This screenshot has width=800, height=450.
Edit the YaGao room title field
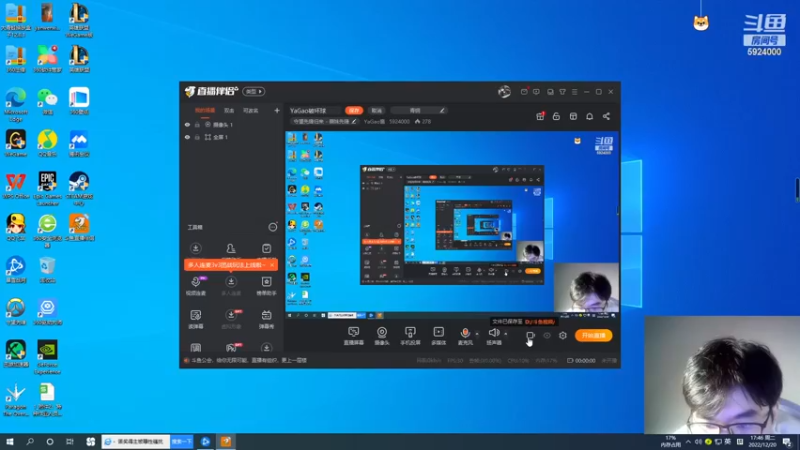[x=315, y=110]
